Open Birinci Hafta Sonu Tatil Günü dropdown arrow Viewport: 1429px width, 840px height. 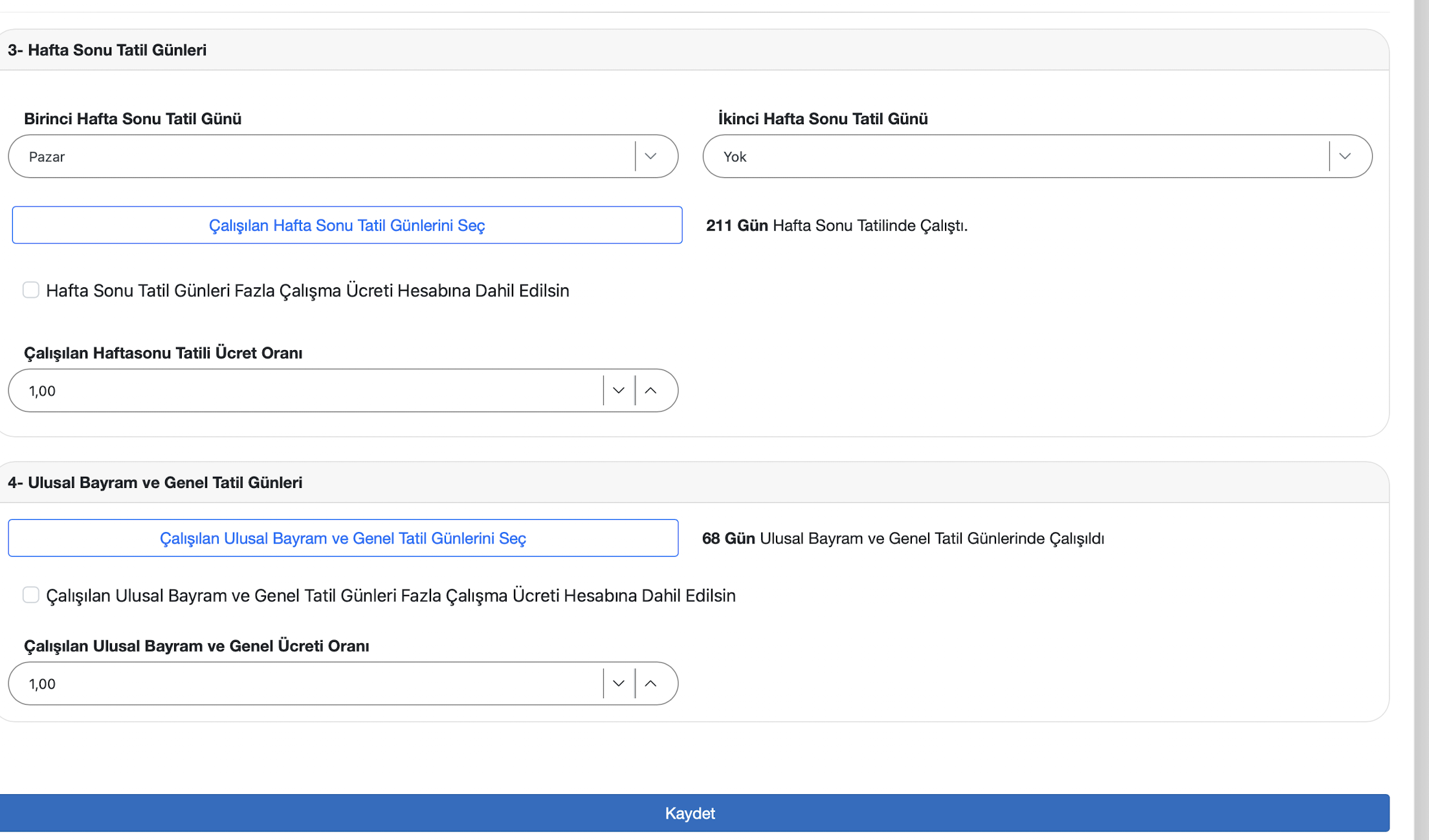coord(650,157)
